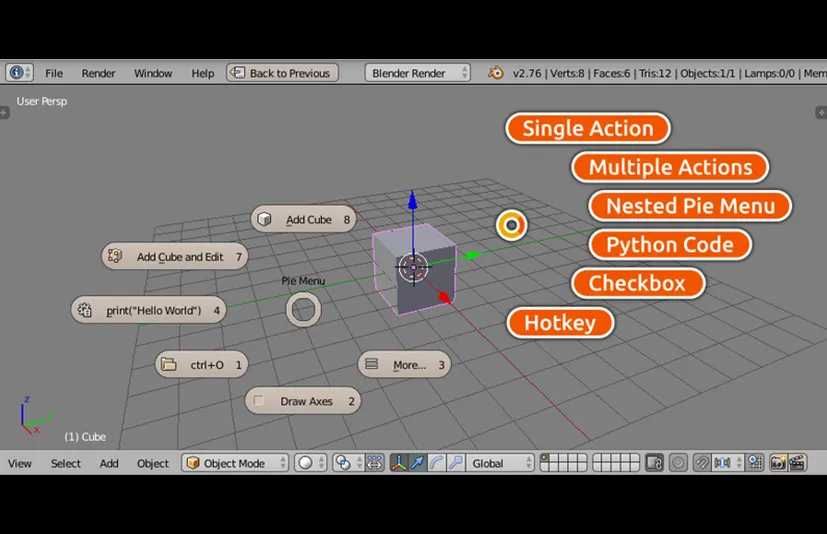Expand the left region plus handle
Screen dimensions: 827x534
(x=4, y=112)
